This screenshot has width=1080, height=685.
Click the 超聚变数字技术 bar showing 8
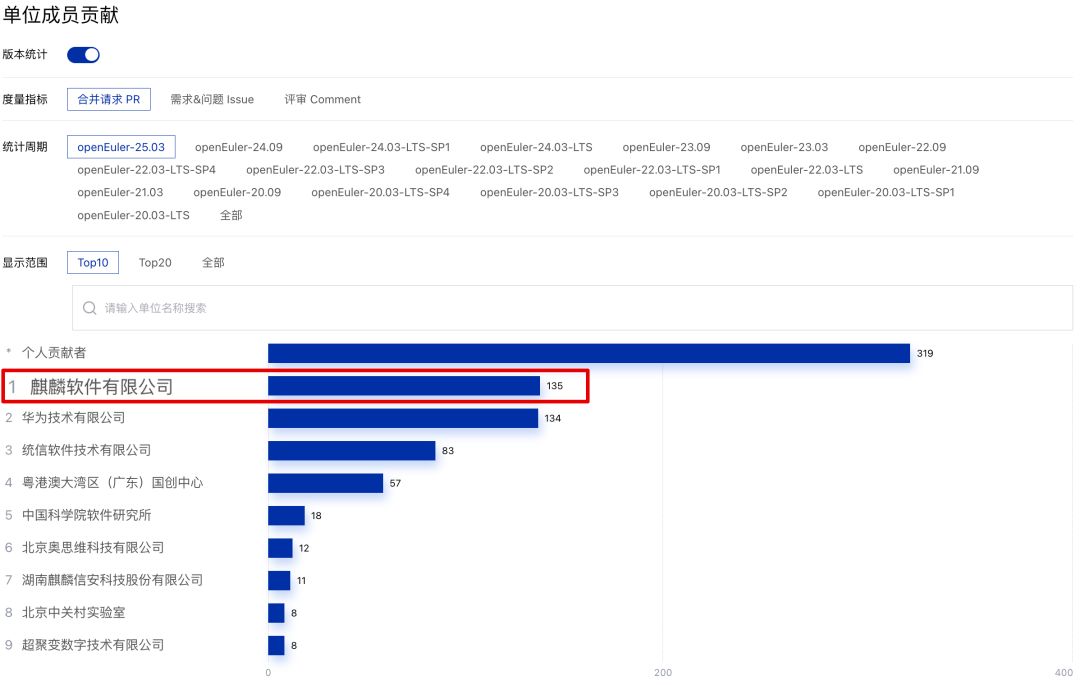(276, 644)
